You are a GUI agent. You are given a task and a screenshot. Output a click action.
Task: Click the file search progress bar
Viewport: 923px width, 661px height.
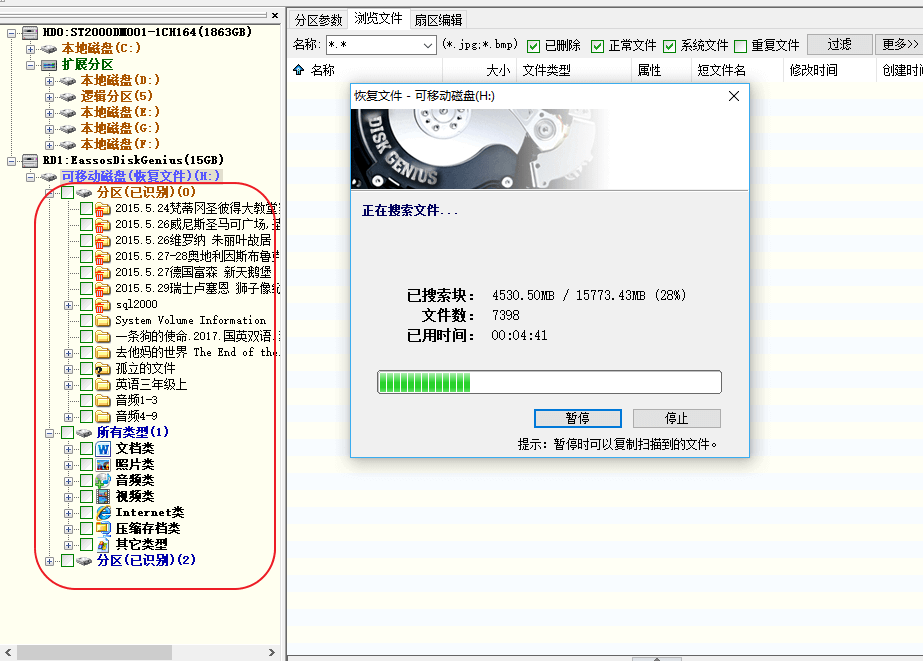pyautogui.click(x=549, y=382)
